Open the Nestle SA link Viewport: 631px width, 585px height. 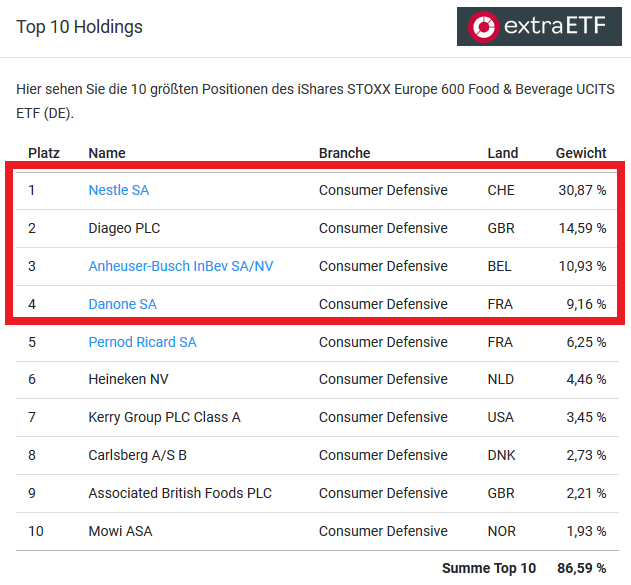point(119,190)
